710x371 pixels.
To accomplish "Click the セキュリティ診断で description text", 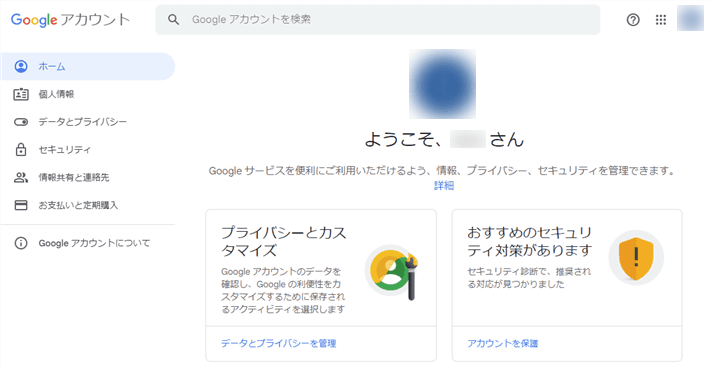I will [529, 278].
